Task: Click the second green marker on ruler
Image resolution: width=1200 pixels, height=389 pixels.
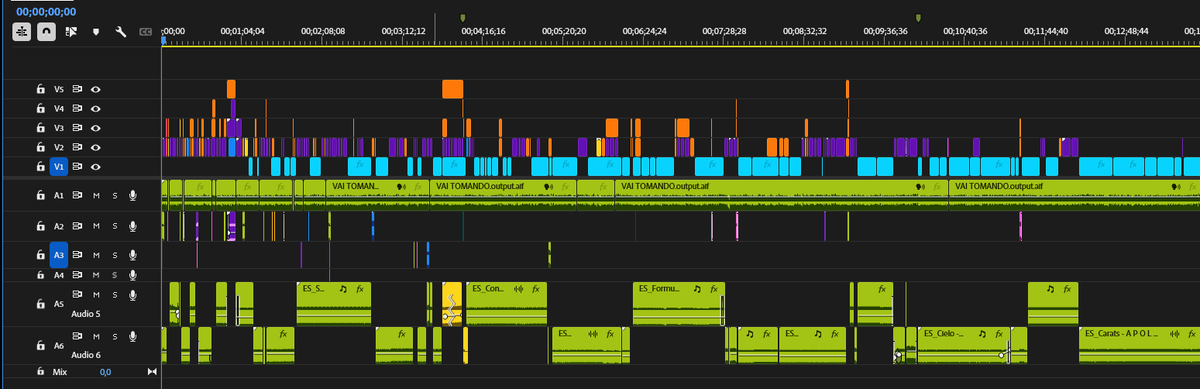Action: (x=918, y=18)
